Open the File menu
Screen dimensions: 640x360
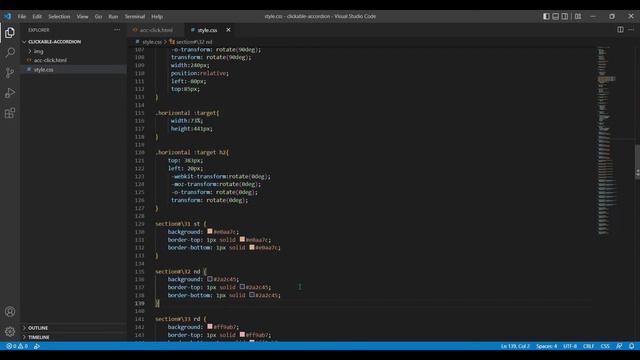pyautogui.click(x=22, y=16)
